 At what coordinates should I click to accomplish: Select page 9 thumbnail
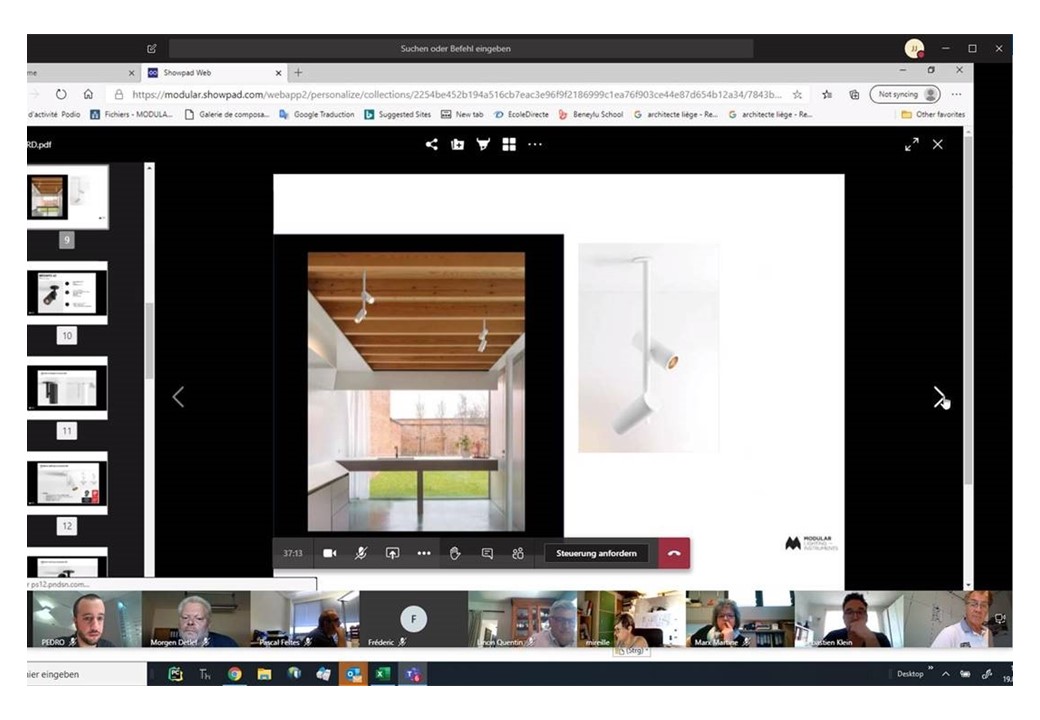(x=67, y=197)
